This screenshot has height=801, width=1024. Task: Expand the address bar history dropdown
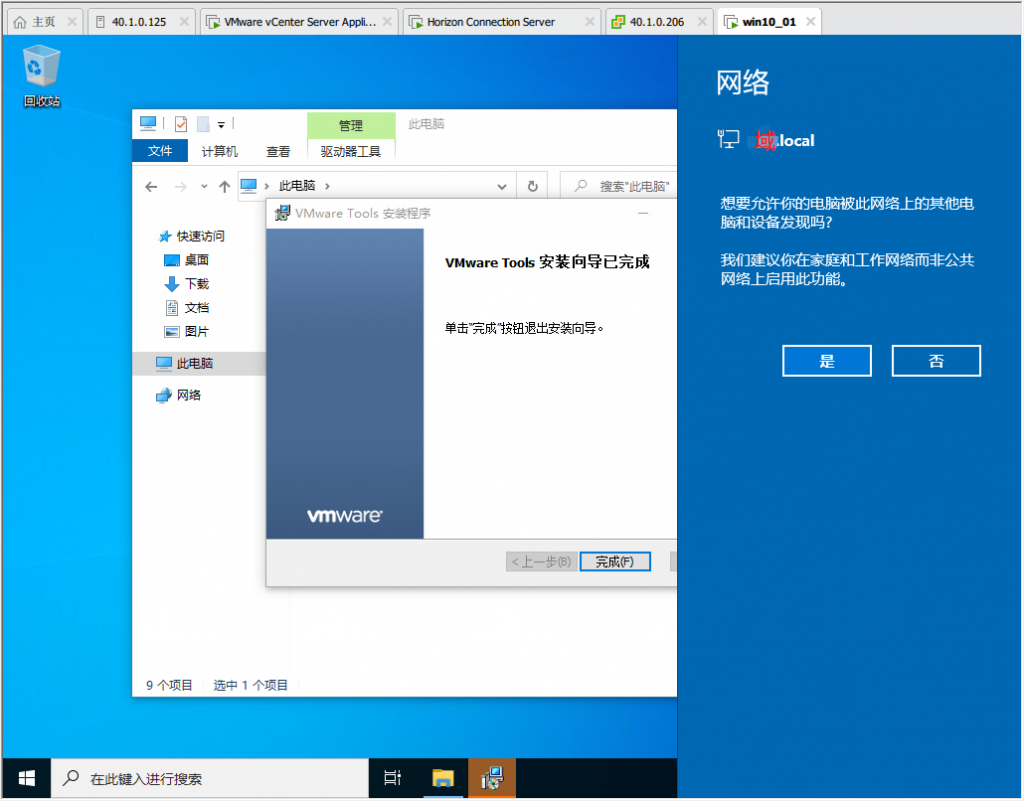point(502,187)
